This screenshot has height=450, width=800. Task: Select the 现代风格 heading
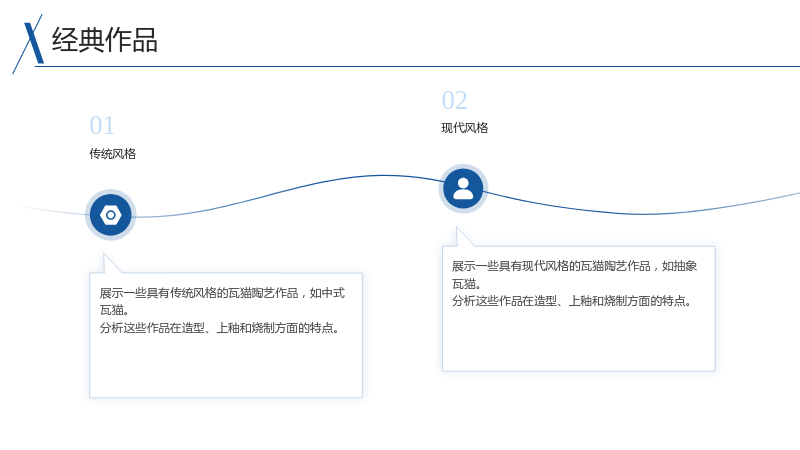click(464, 128)
